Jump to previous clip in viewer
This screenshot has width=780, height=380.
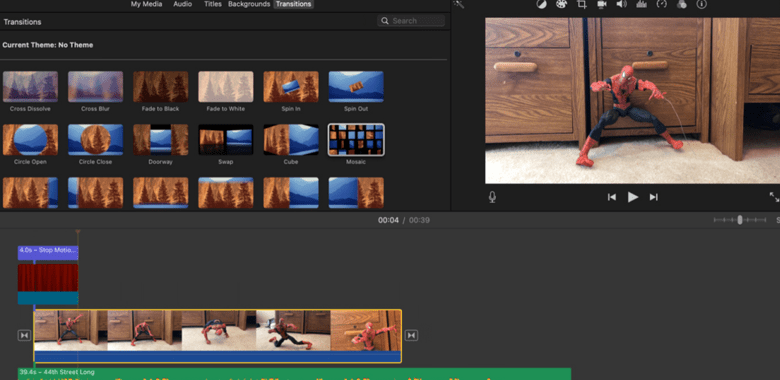point(611,197)
